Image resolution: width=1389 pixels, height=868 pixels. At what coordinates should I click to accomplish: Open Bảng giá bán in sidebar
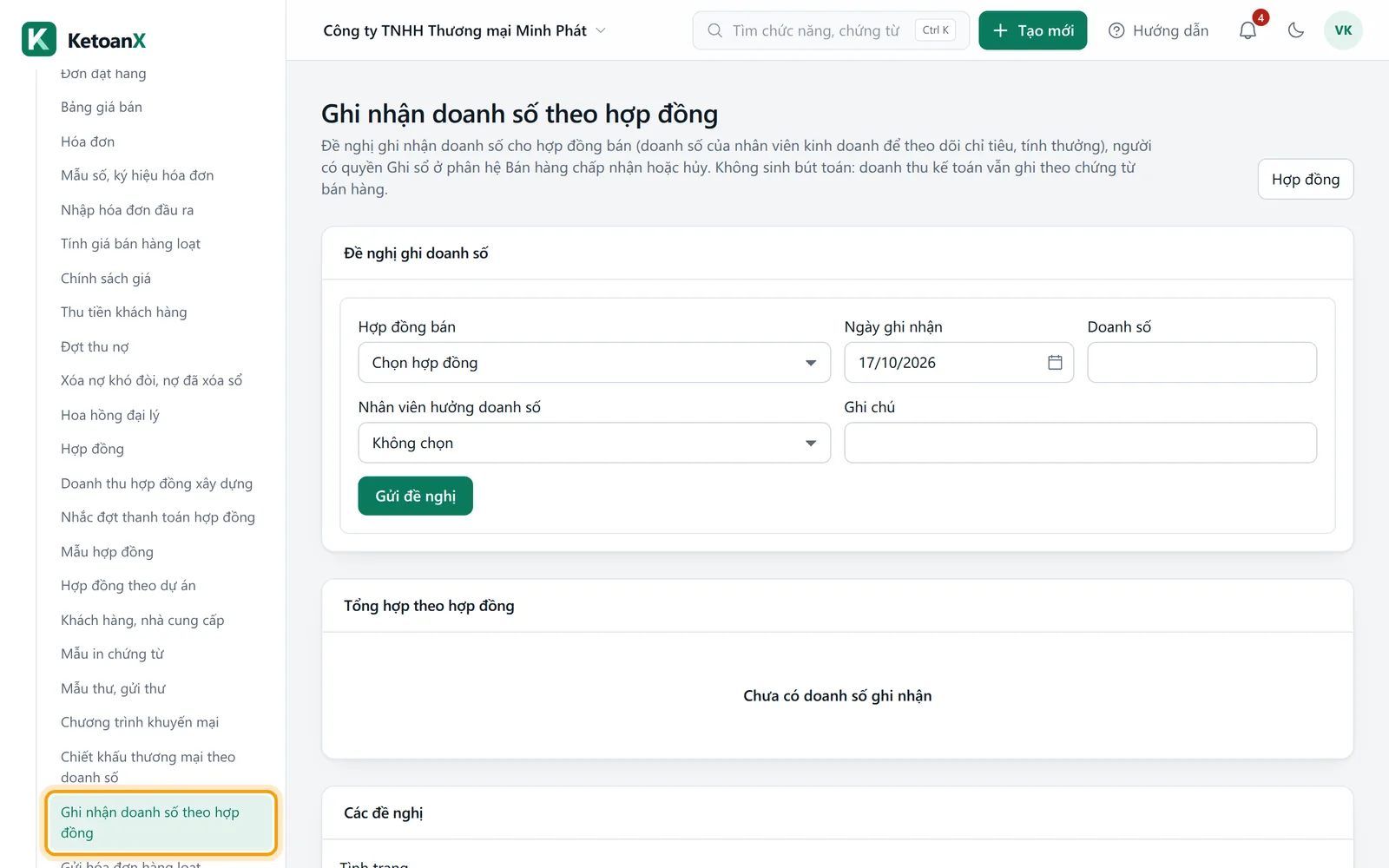click(102, 107)
